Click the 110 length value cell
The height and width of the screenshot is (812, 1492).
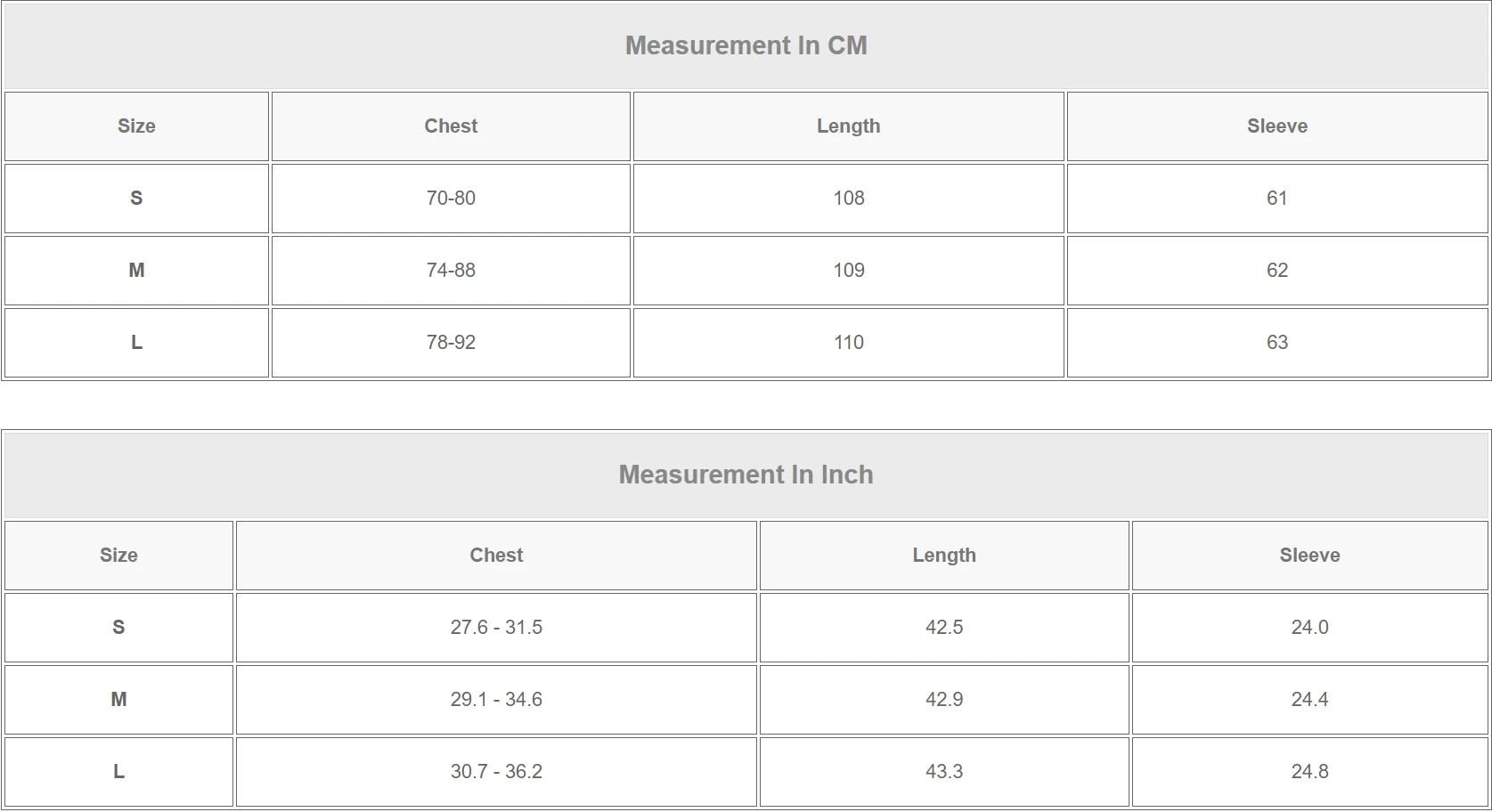848,343
